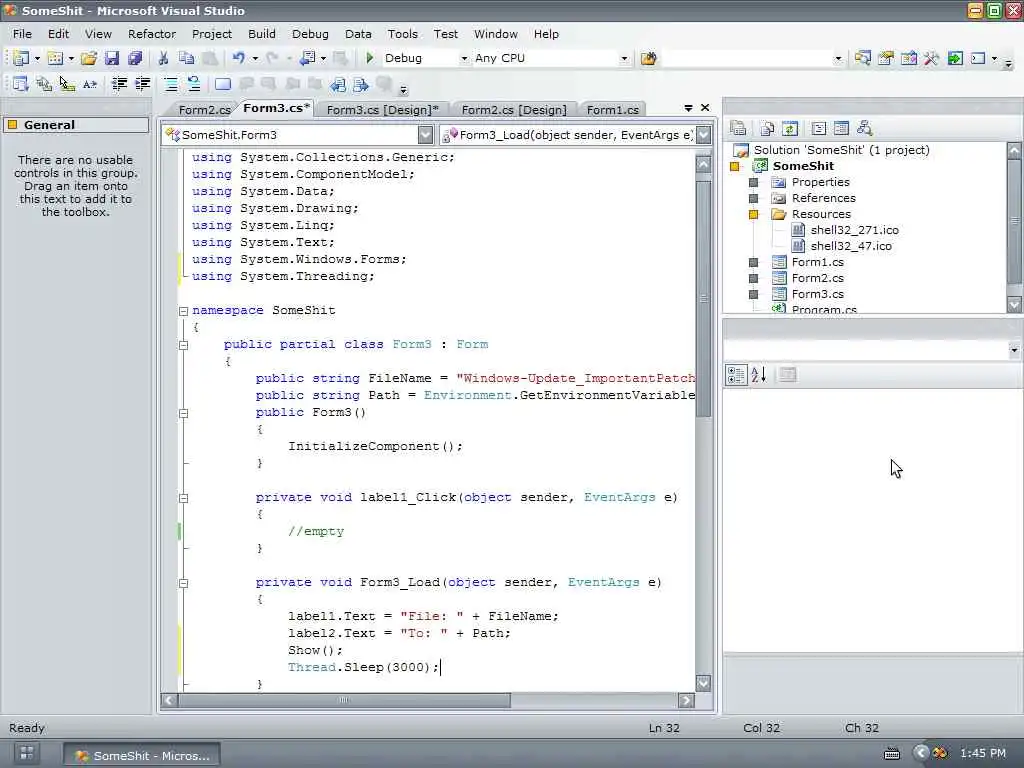Collapse the label1_Click method block

pyautogui.click(x=184, y=498)
